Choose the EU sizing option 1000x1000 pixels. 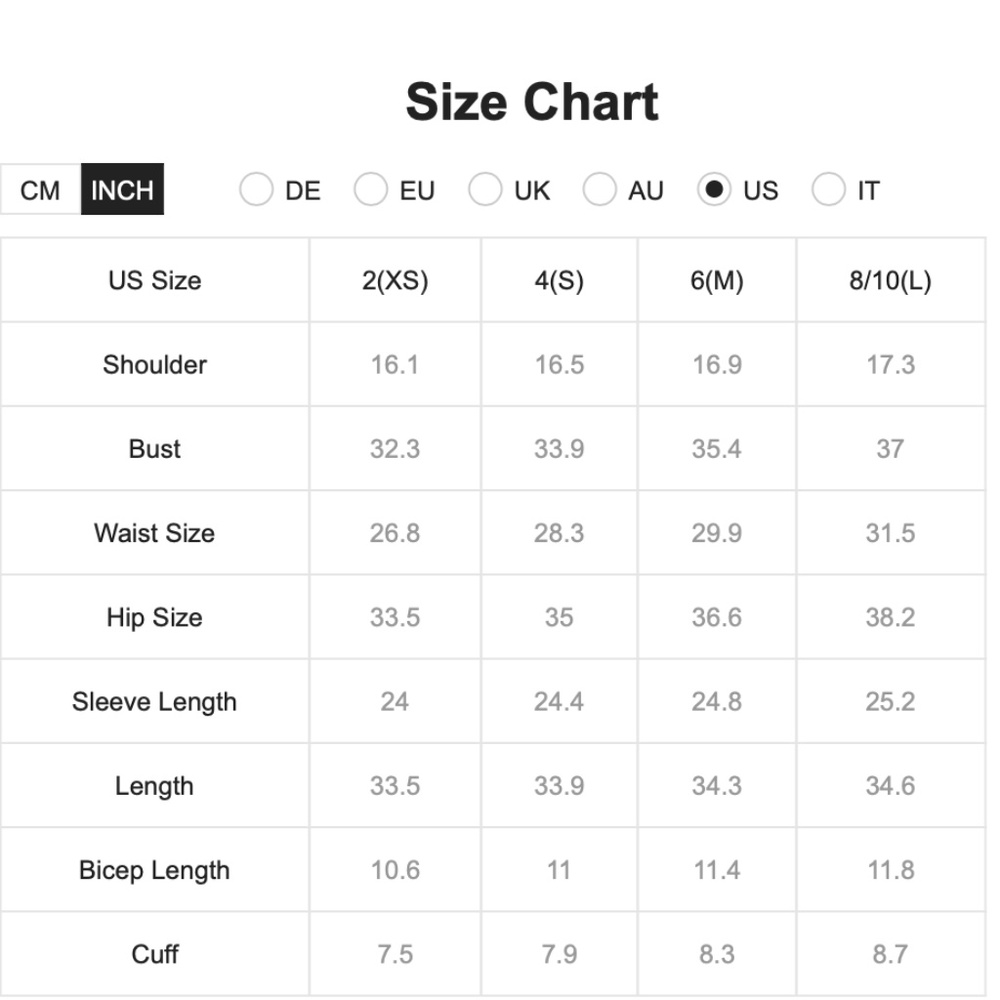coord(371,189)
